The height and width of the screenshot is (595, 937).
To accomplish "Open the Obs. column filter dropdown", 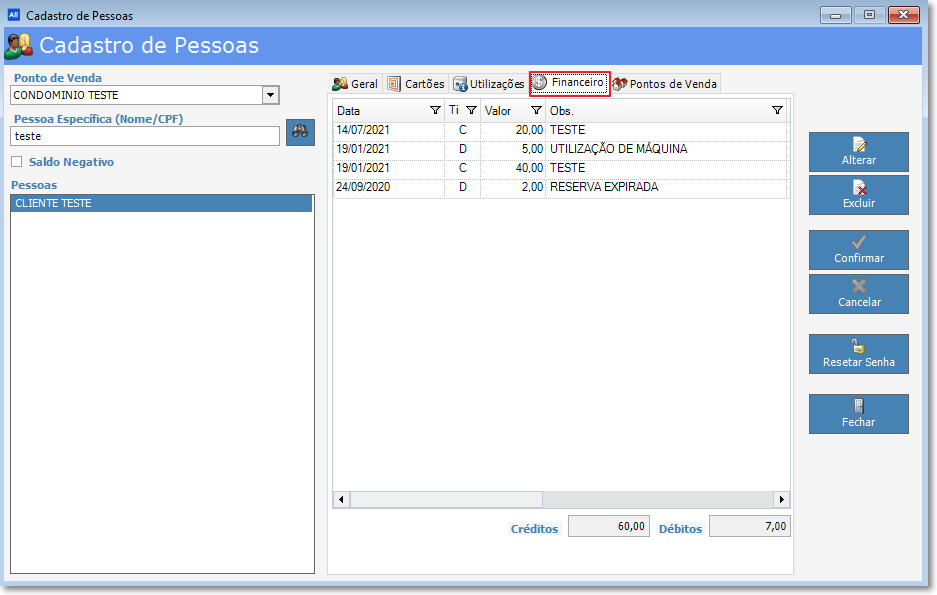I will click(x=777, y=111).
